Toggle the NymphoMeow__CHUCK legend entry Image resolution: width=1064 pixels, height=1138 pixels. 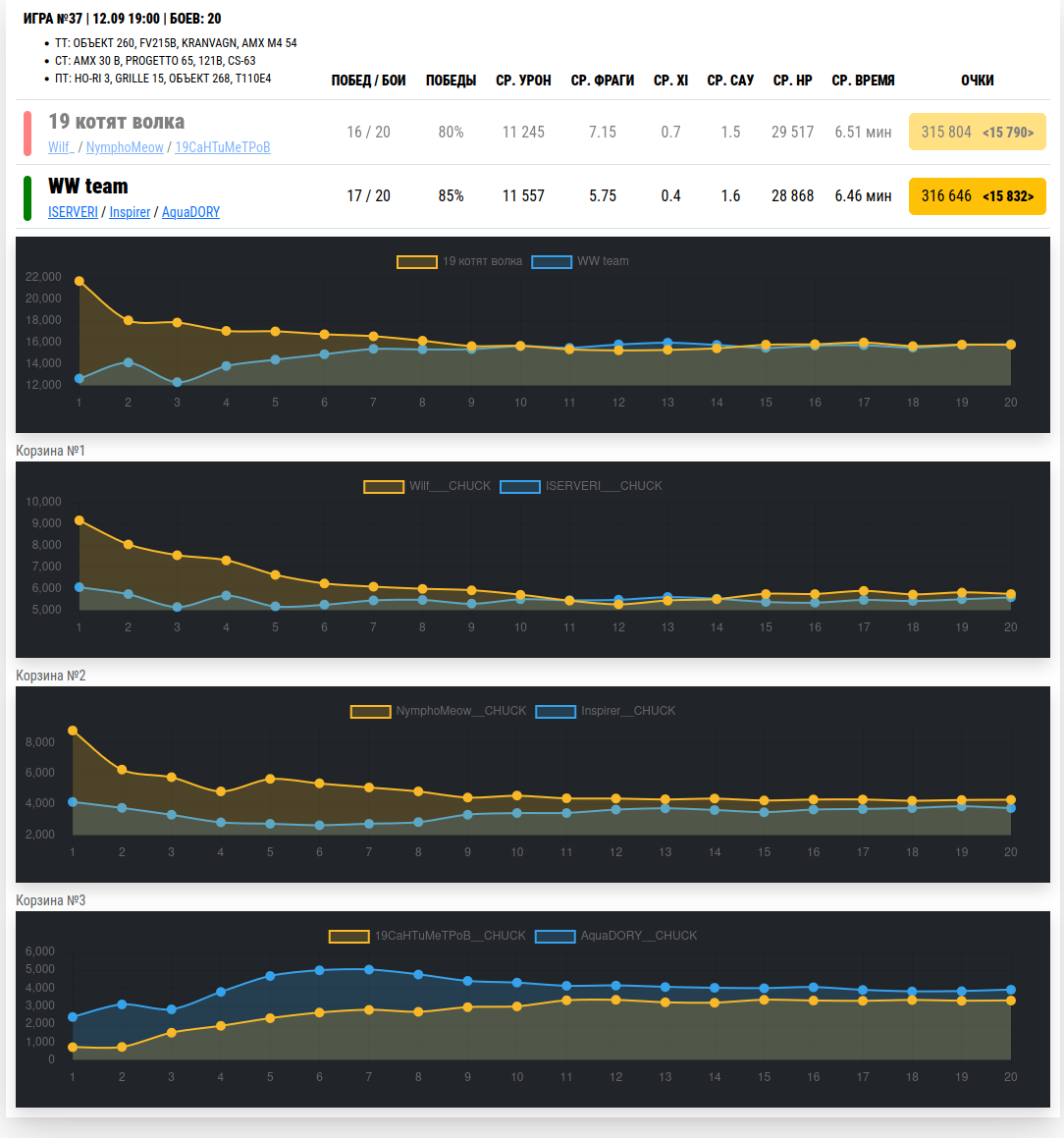click(x=439, y=711)
